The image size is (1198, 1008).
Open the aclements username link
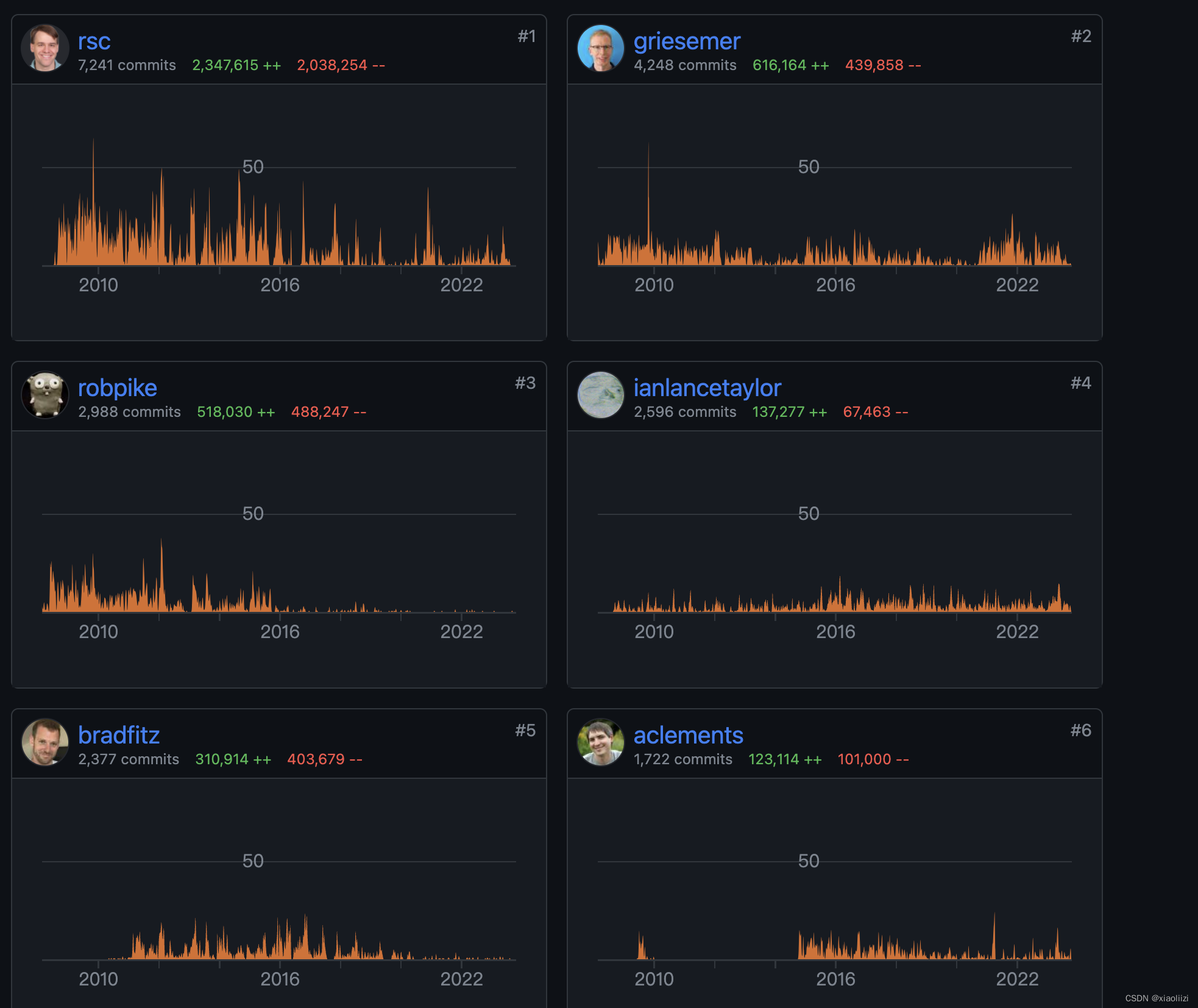[x=688, y=736]
